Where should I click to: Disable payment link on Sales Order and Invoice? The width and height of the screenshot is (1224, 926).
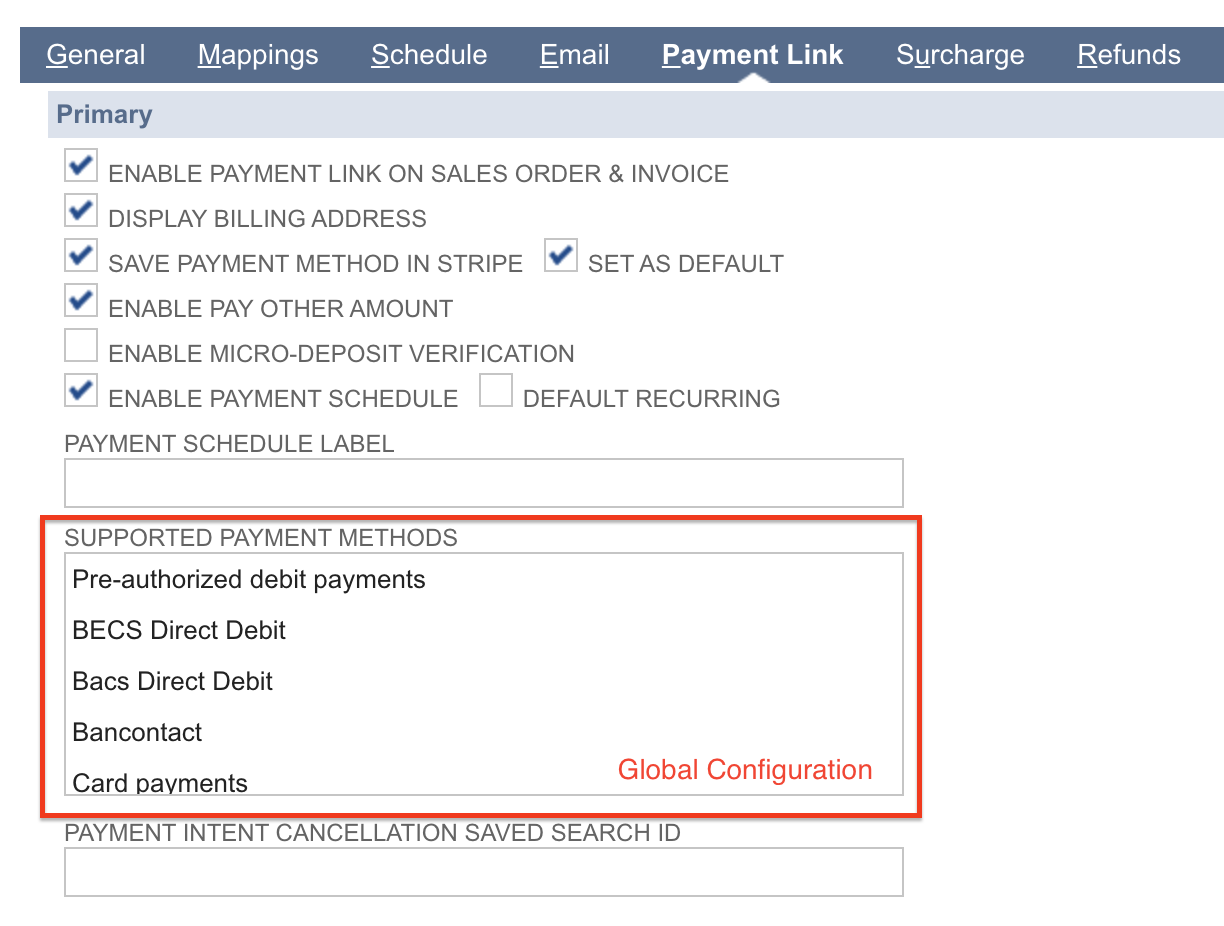pos(80,165)
